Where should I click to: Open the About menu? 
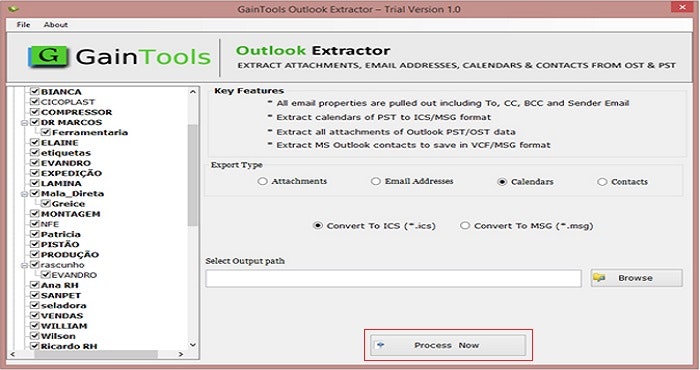tap(55, 25)
